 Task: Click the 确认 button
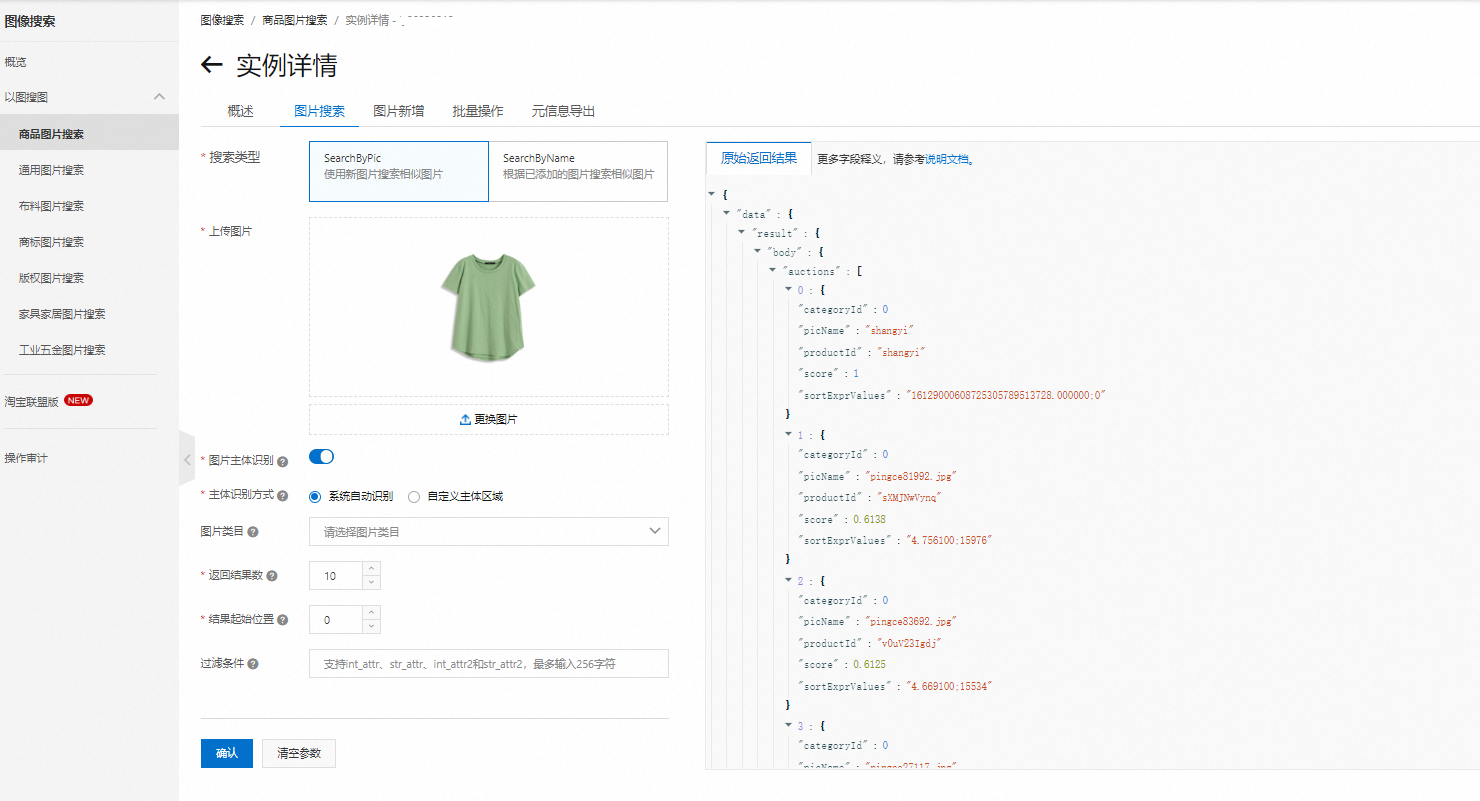point(227,753)
